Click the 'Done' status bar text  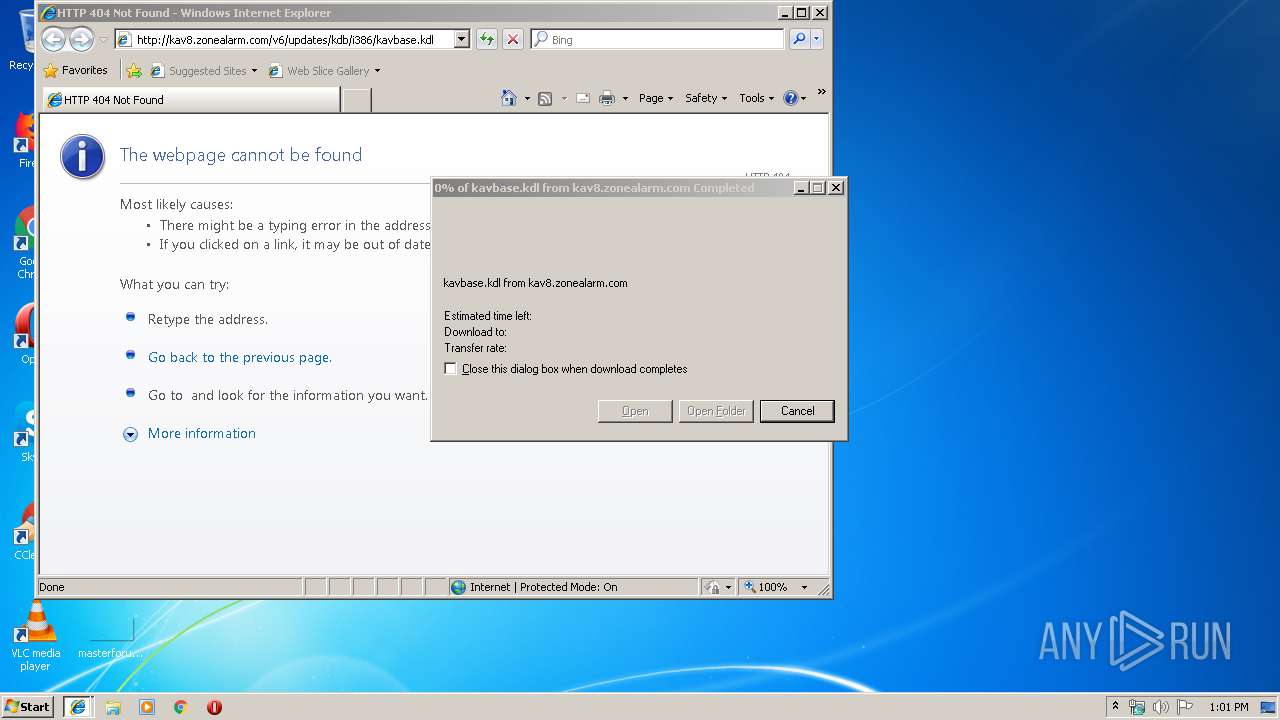tap(52, 587)
